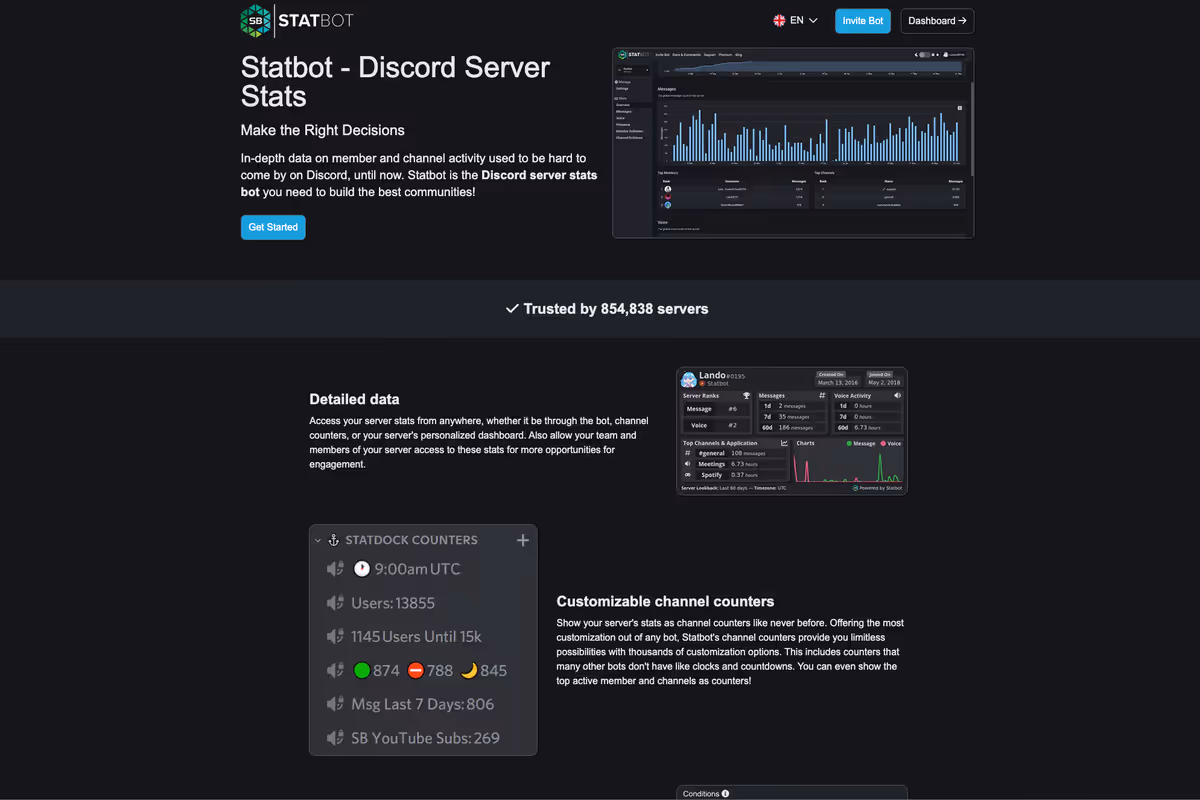The width and height of the screenshot is (1200, 800).
Task: Click voice icon beside 1145 Users Until 15k
Action: click(335, 637)
